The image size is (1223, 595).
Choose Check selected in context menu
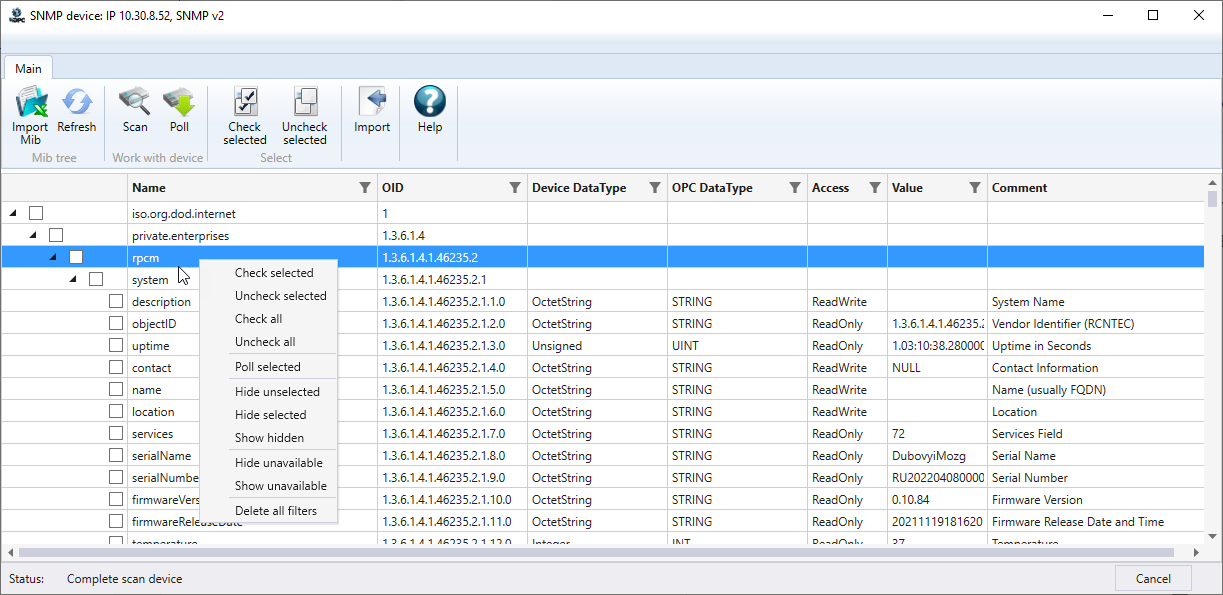click(269, 272)
